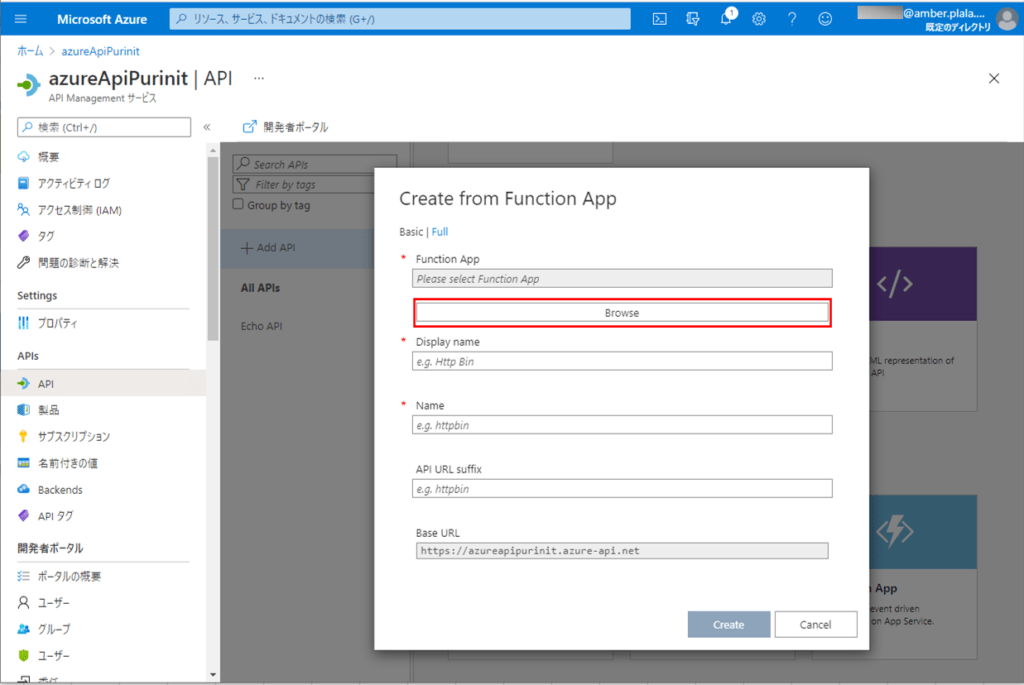Click the Display name input field
This screenshot has width=1024, height=685.
pos(621,360)
